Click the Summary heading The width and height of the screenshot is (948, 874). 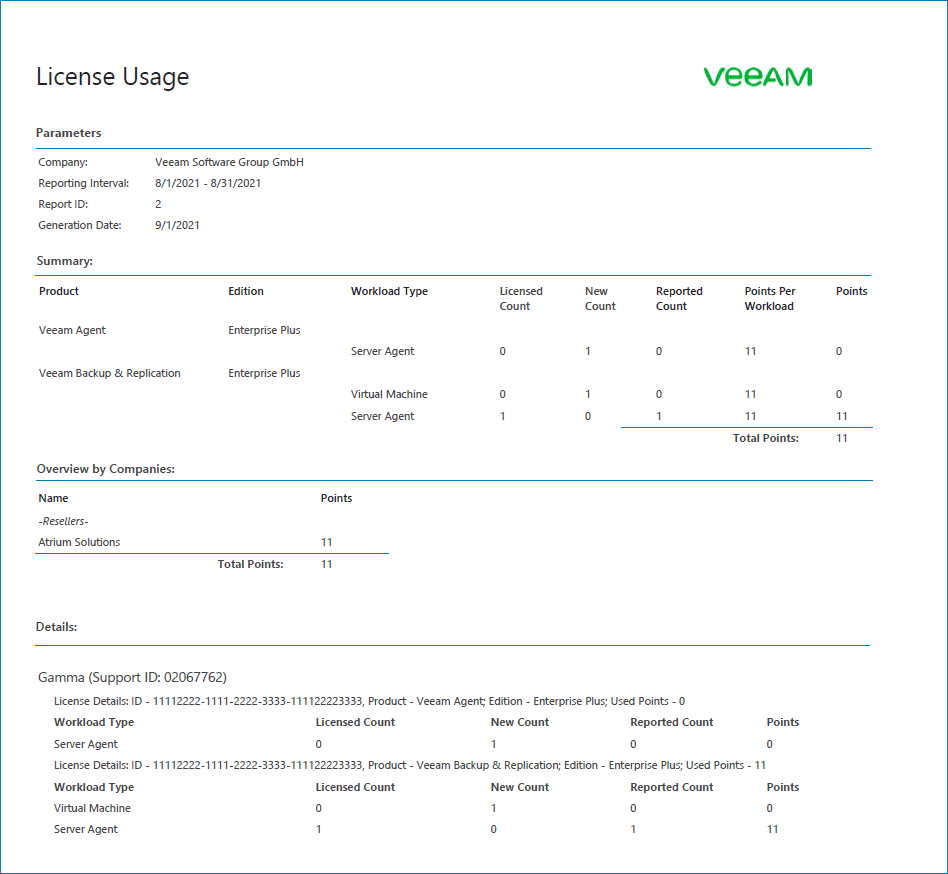65,261
